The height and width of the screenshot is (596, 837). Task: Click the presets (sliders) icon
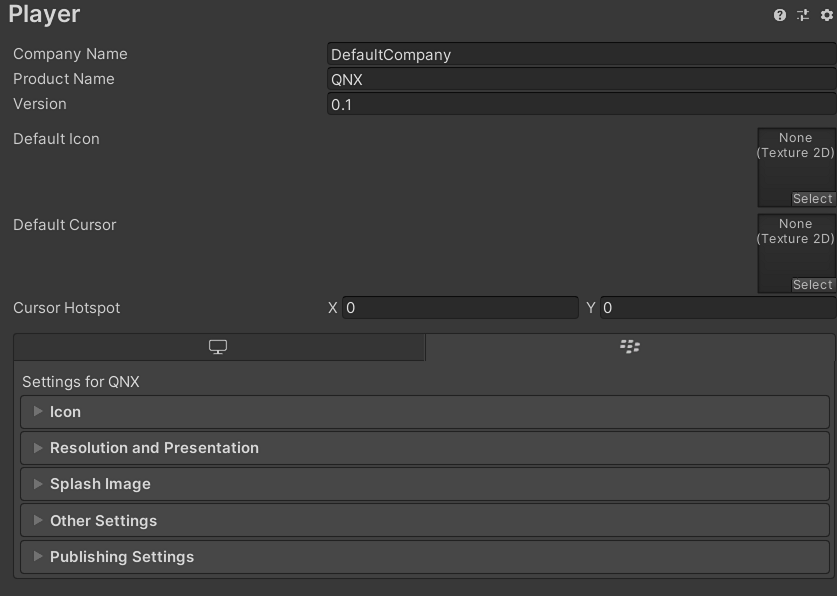tap(804, 16)
